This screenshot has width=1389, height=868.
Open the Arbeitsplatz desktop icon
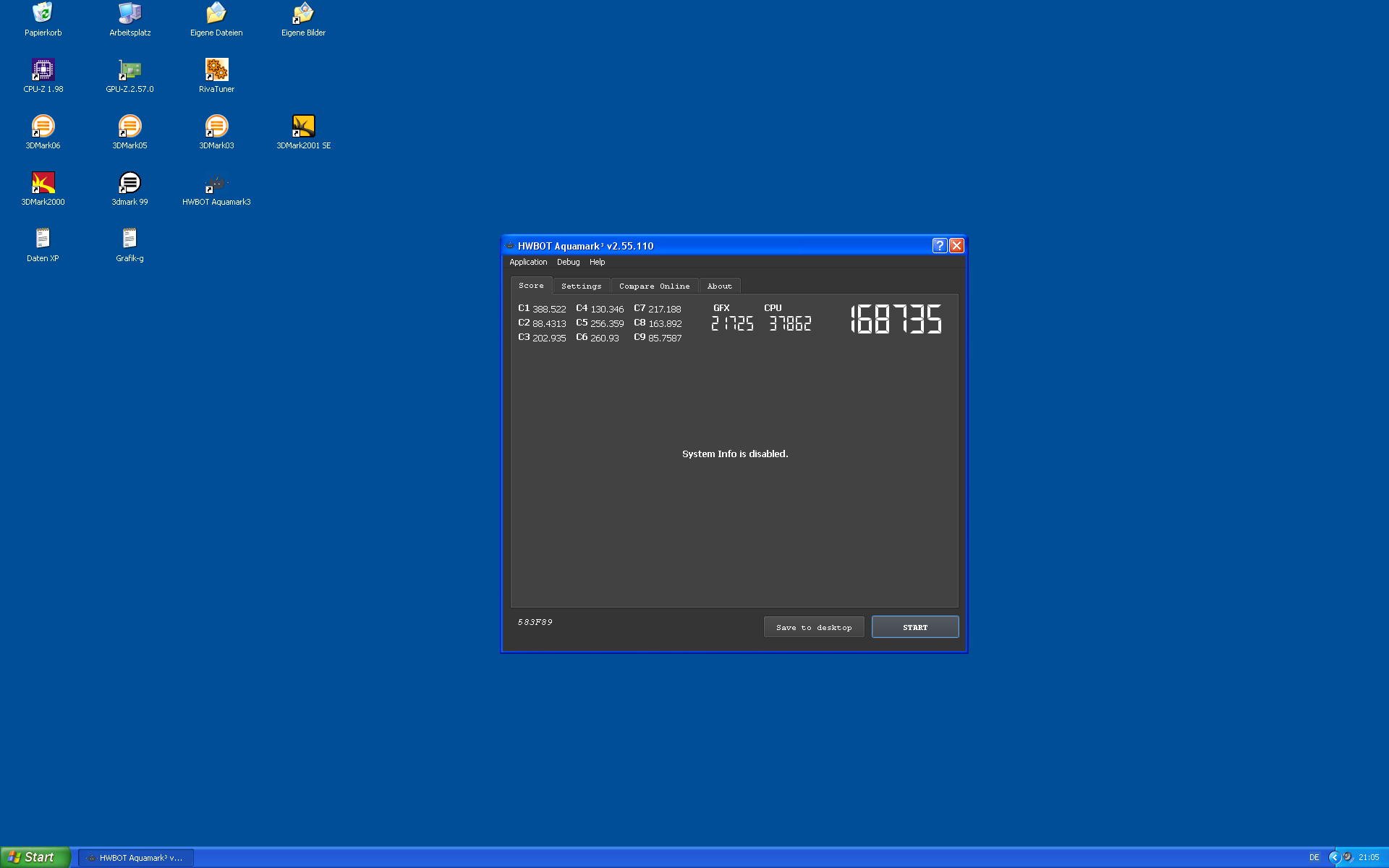click(129, 20)
